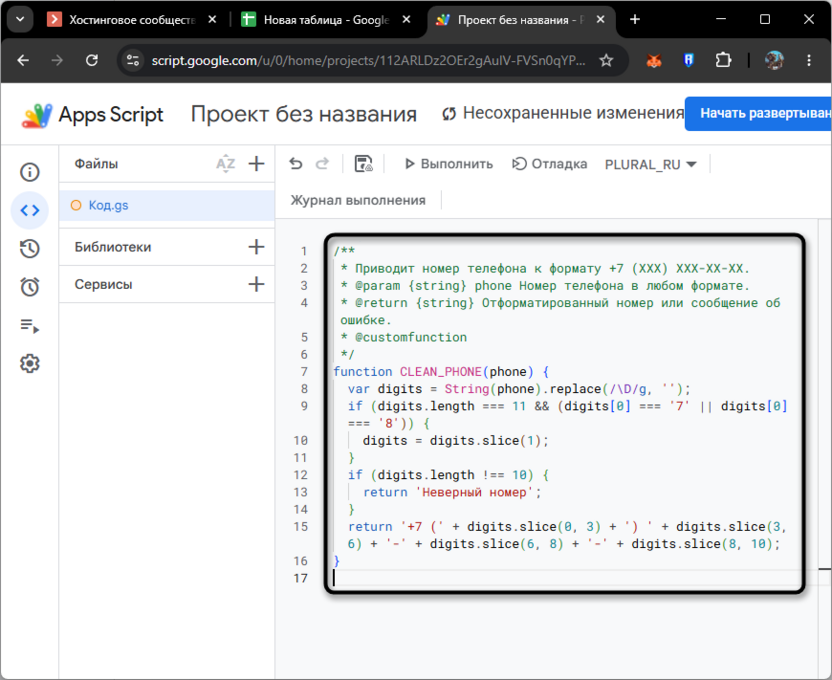Undo the last edit in editor

[x=296, y=164]
